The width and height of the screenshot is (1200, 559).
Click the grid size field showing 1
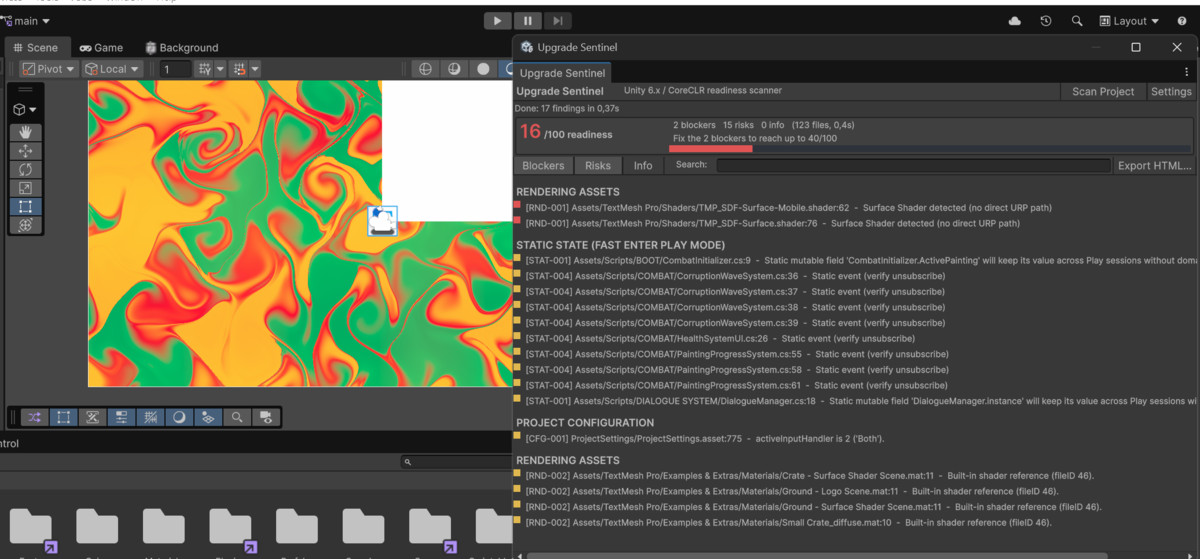tap(175, 69)
